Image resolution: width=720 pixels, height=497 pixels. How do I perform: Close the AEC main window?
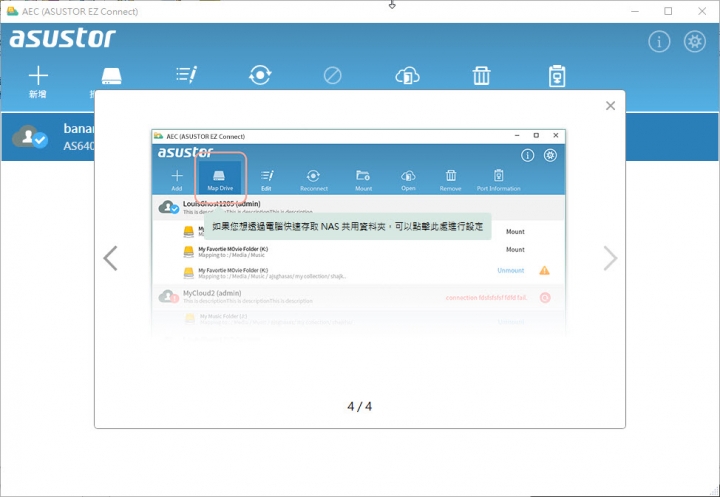click(x=702, y=11)
